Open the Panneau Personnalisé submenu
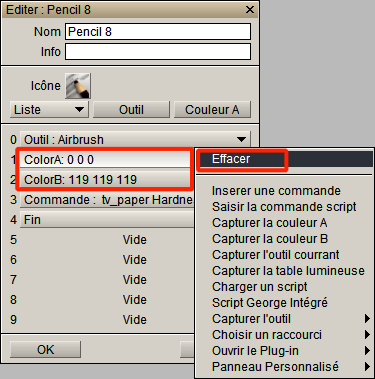 pyautogui.click(x=285, y=367)
